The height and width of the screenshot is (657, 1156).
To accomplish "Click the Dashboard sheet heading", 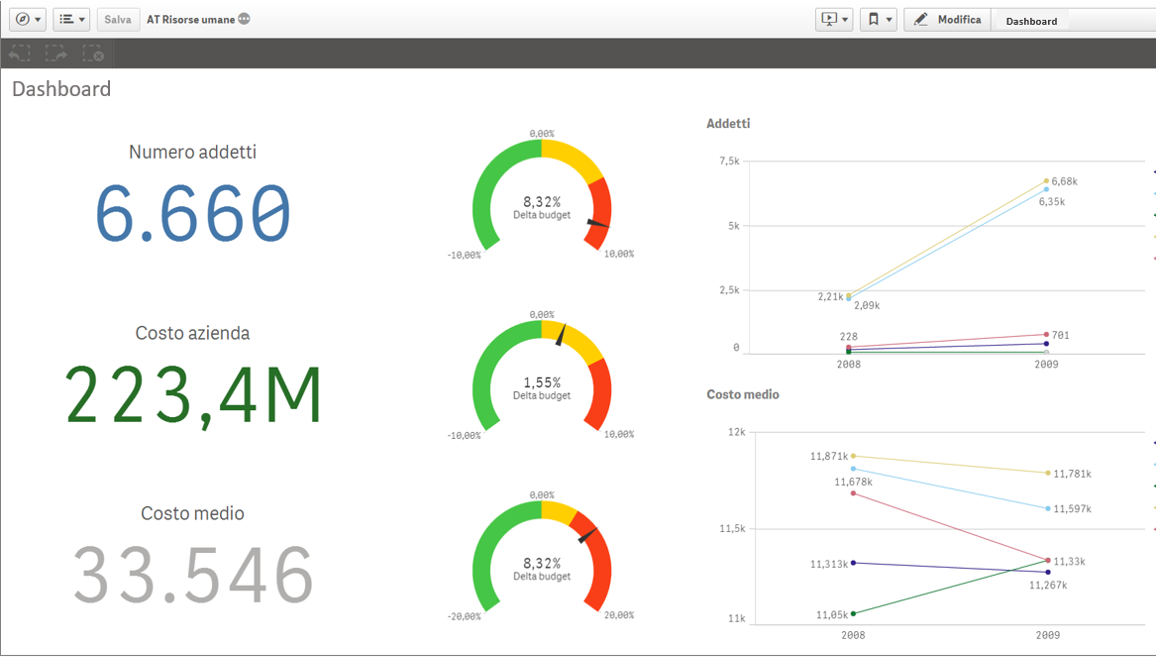I will coord(62,89).
